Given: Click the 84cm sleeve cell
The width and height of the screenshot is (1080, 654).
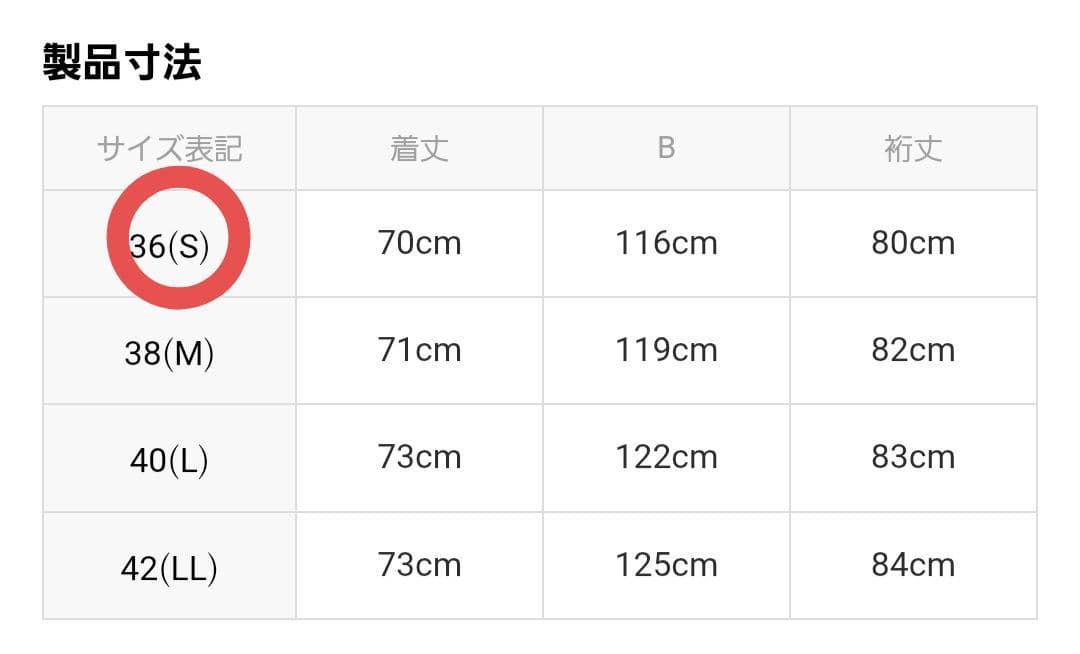Looking at the screenshot, I should 913,565.
